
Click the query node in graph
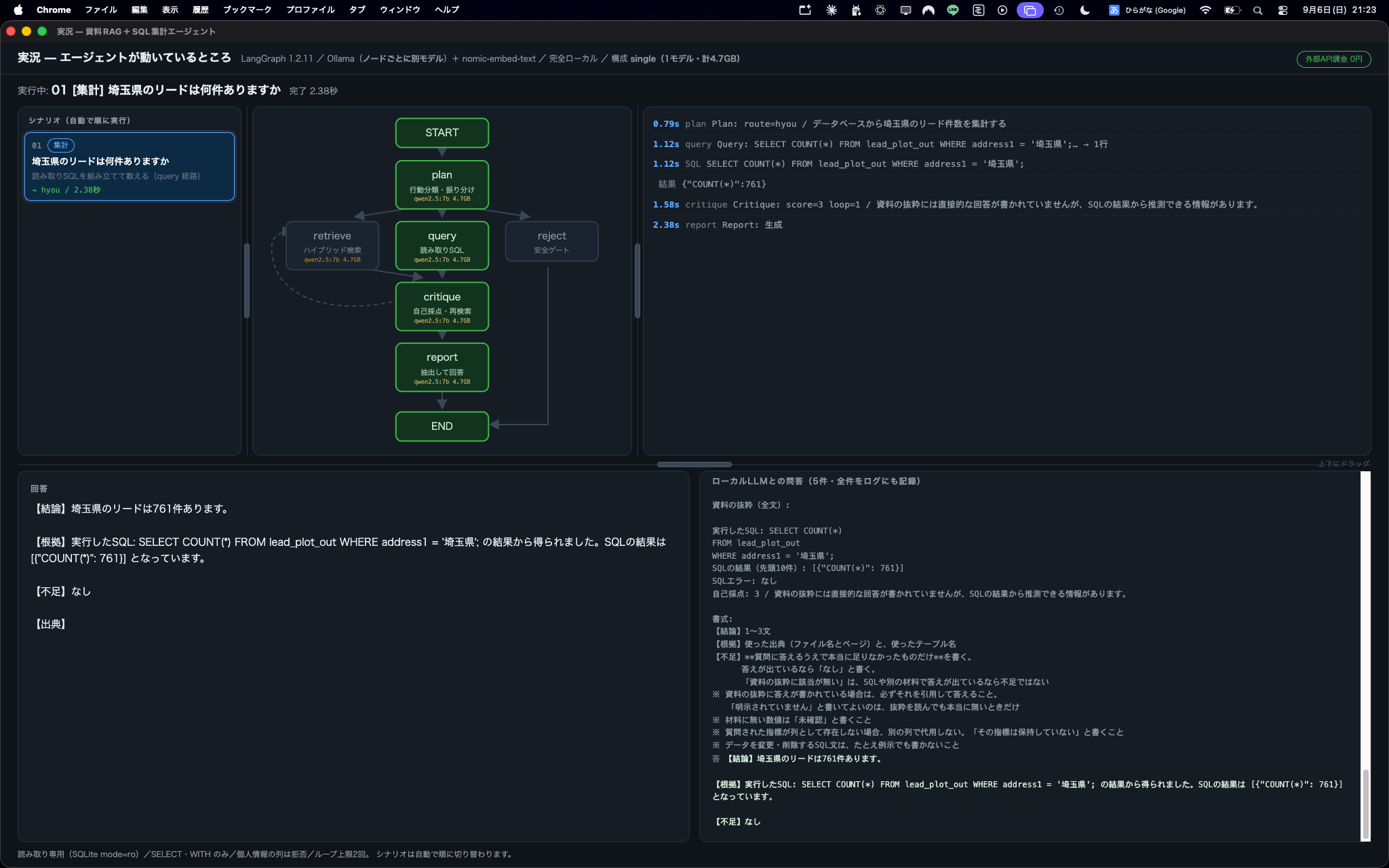[x=442, y=245]
